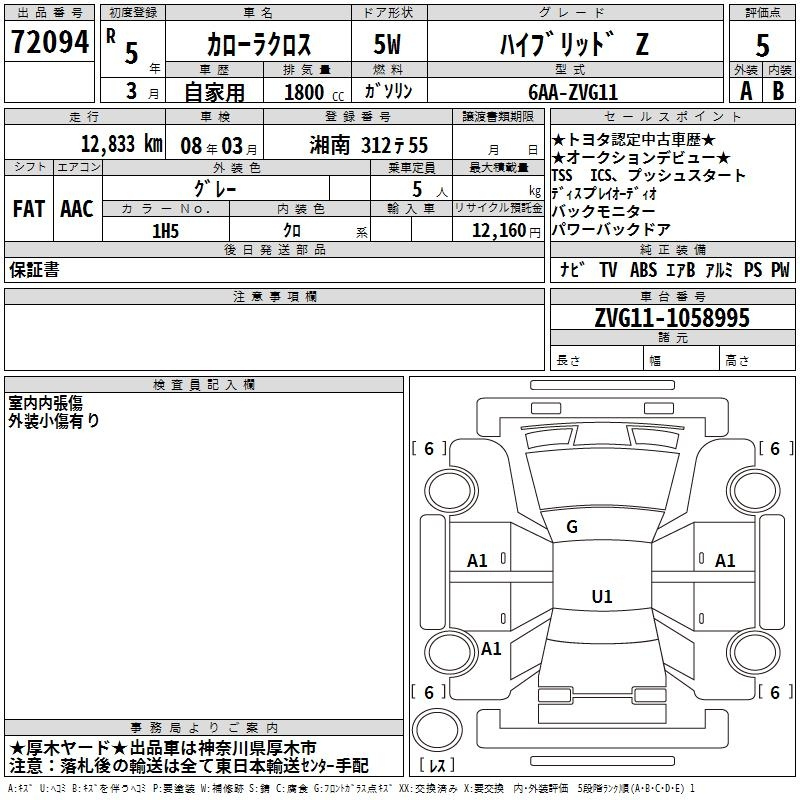Click sales point ★オークションデビュー★
The height and width of the screenshot is (800, 800).
641,157
